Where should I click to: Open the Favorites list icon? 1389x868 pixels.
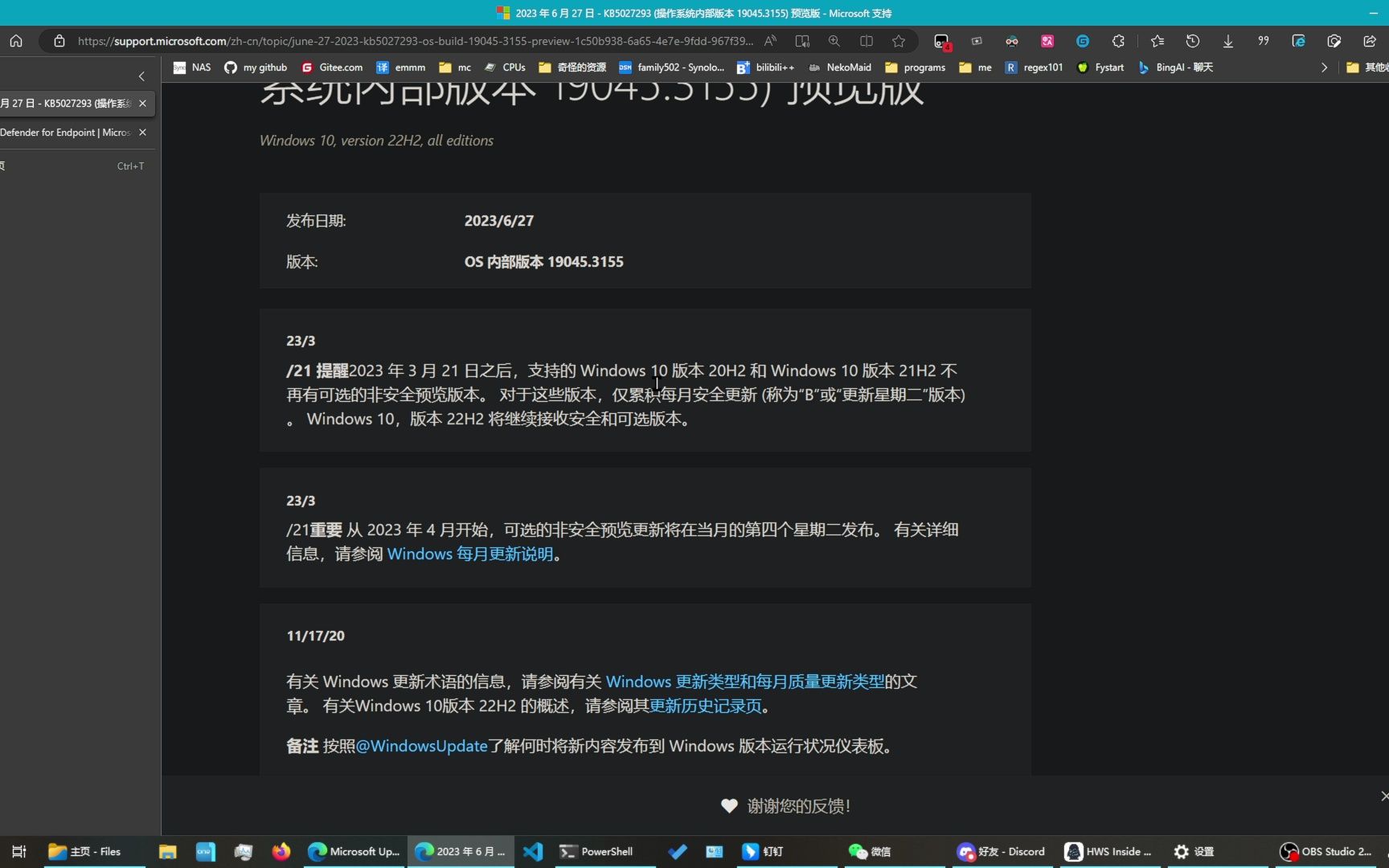click(x=1157, y=41)
